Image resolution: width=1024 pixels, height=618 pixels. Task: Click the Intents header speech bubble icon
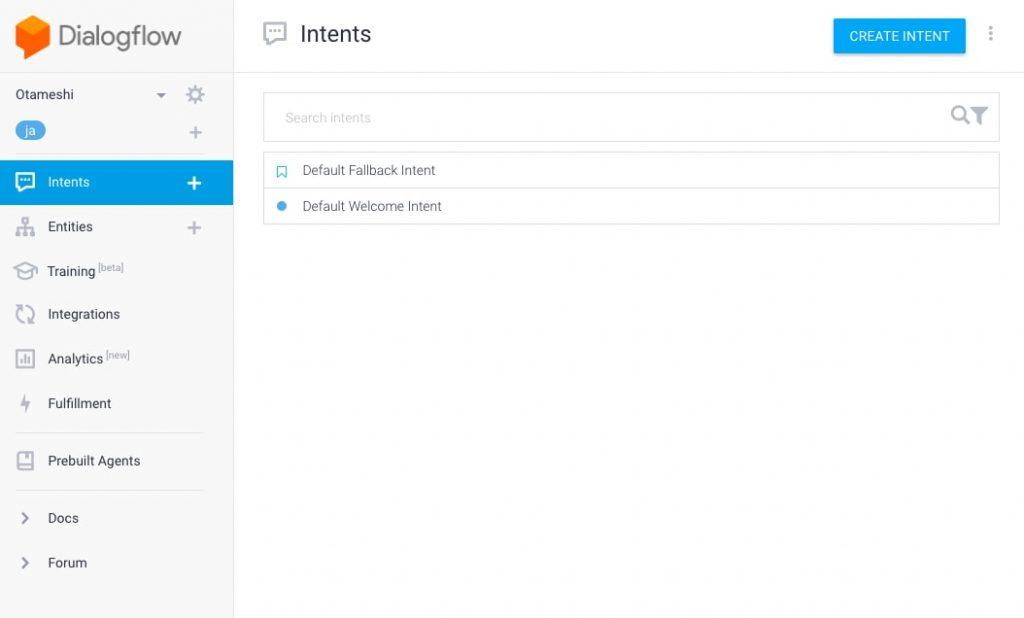[x=275, y=33]
